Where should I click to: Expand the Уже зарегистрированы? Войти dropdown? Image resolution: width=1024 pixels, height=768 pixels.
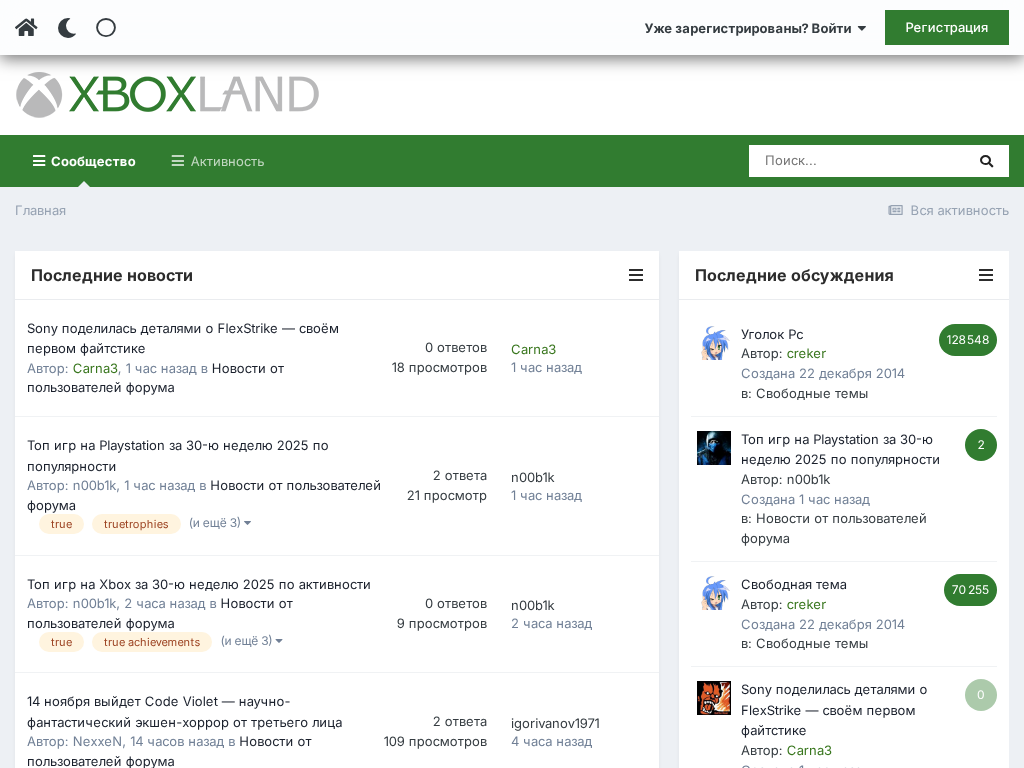coord(755,28)
